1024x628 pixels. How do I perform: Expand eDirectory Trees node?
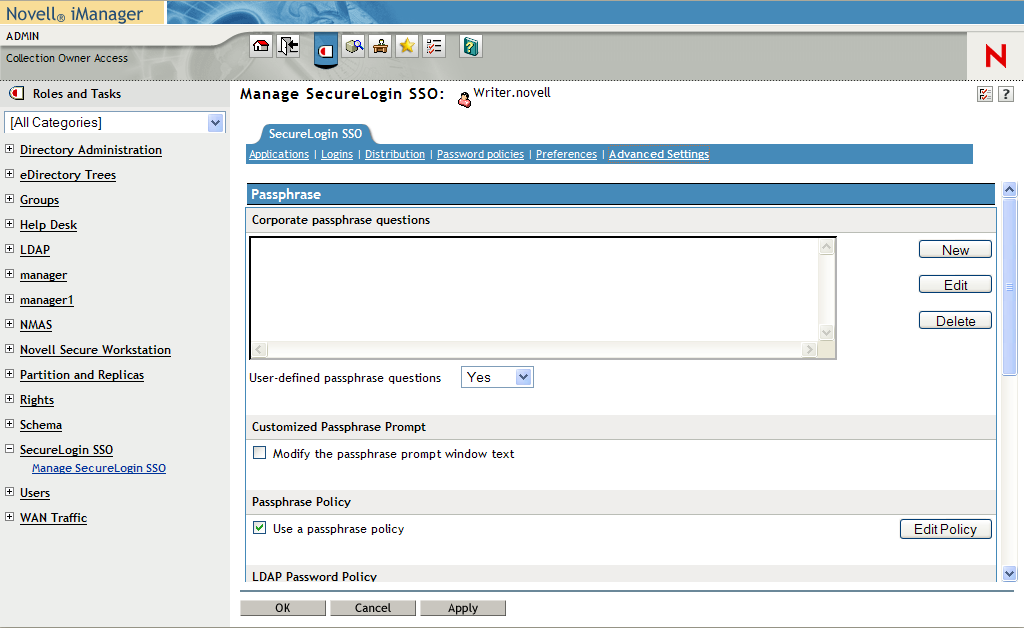9,174
